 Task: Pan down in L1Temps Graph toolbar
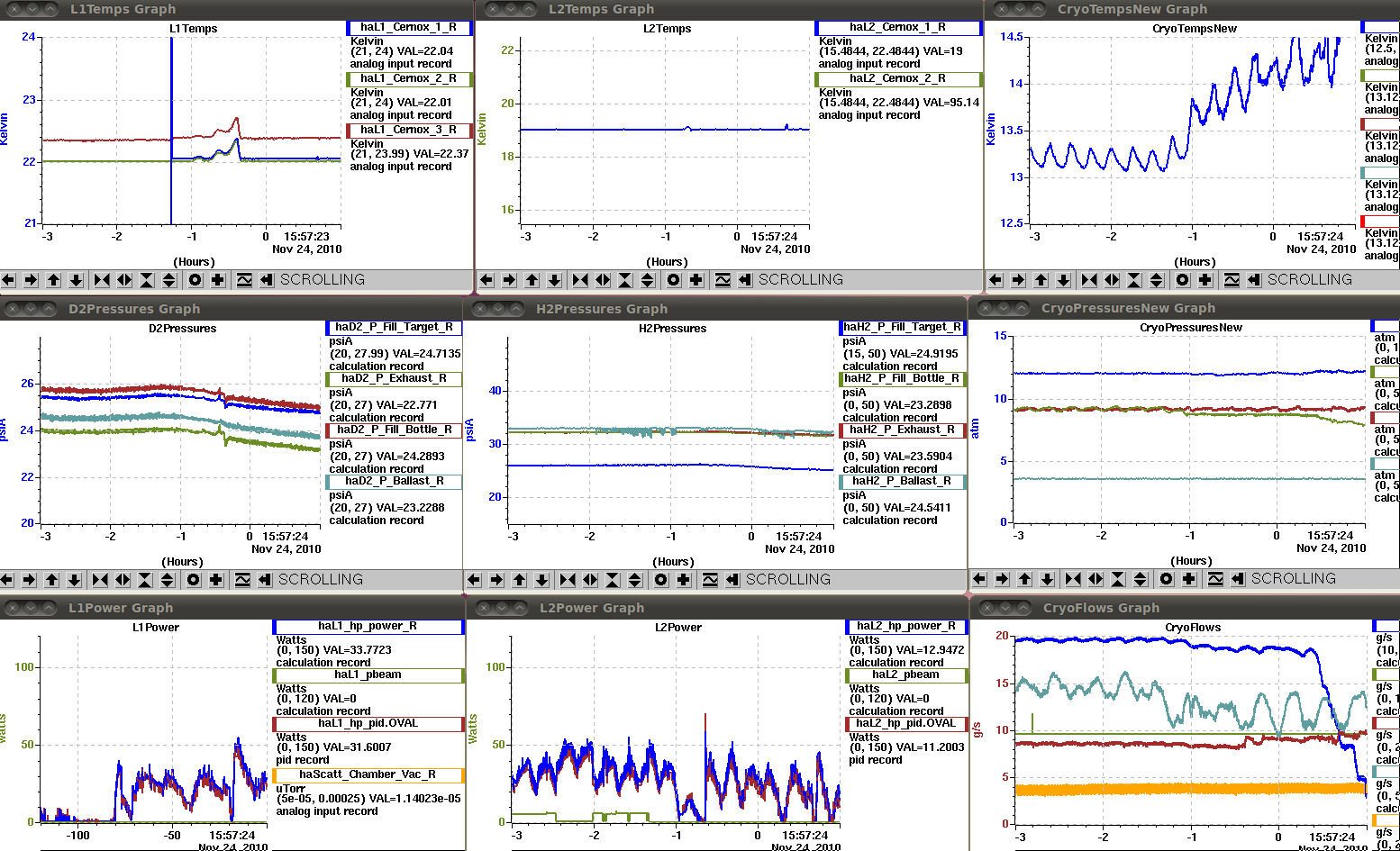click(x=77, y=280)
